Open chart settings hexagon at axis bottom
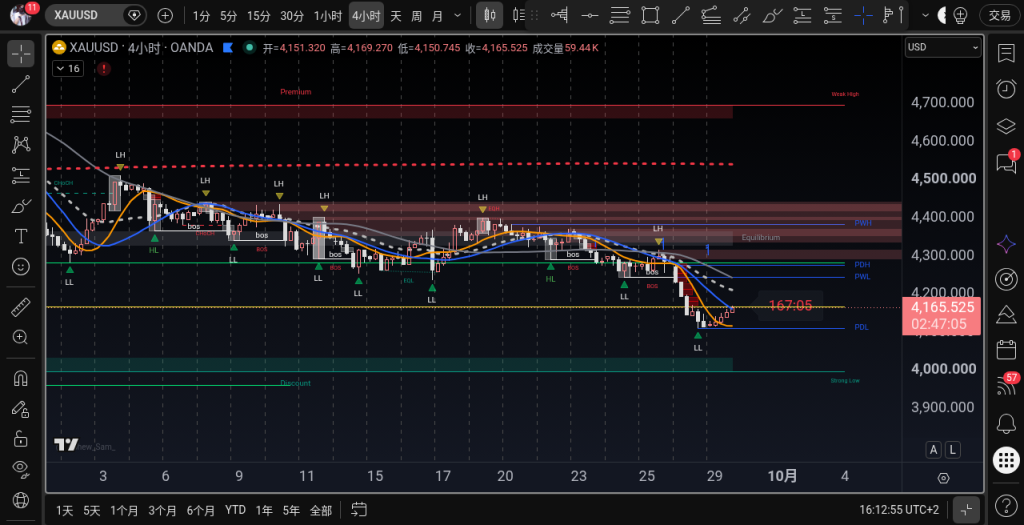 [x=943, y=478]
